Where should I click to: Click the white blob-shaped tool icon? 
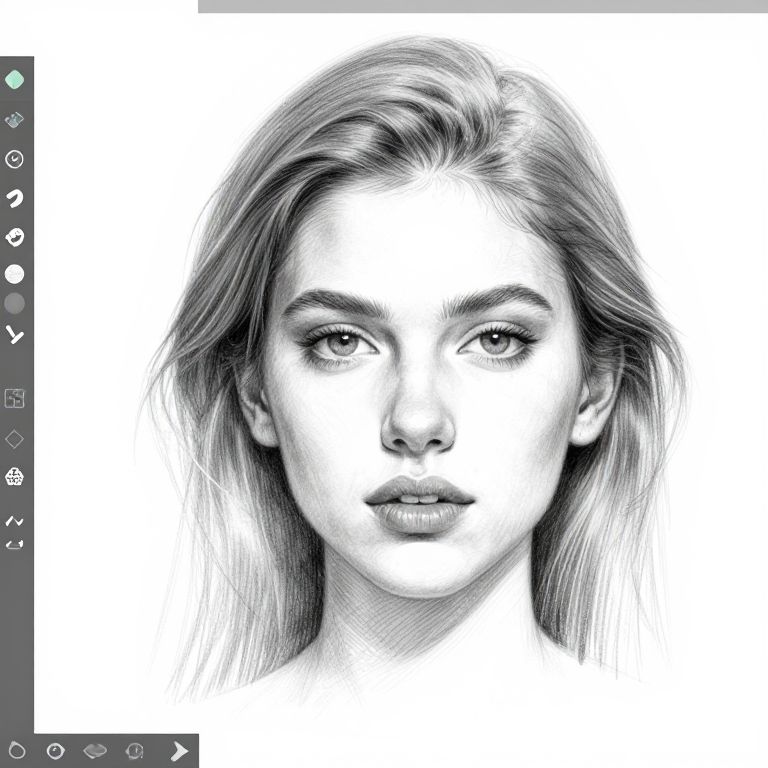pyautogui.click(x=14, y=237)
